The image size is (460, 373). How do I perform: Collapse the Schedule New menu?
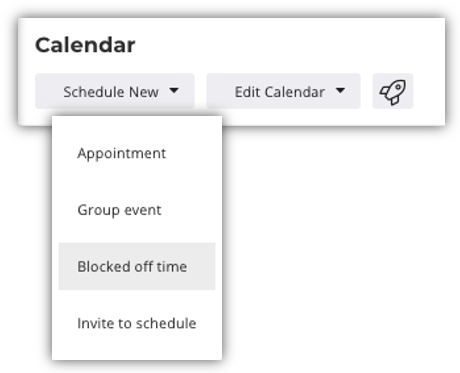pos(115,91)
